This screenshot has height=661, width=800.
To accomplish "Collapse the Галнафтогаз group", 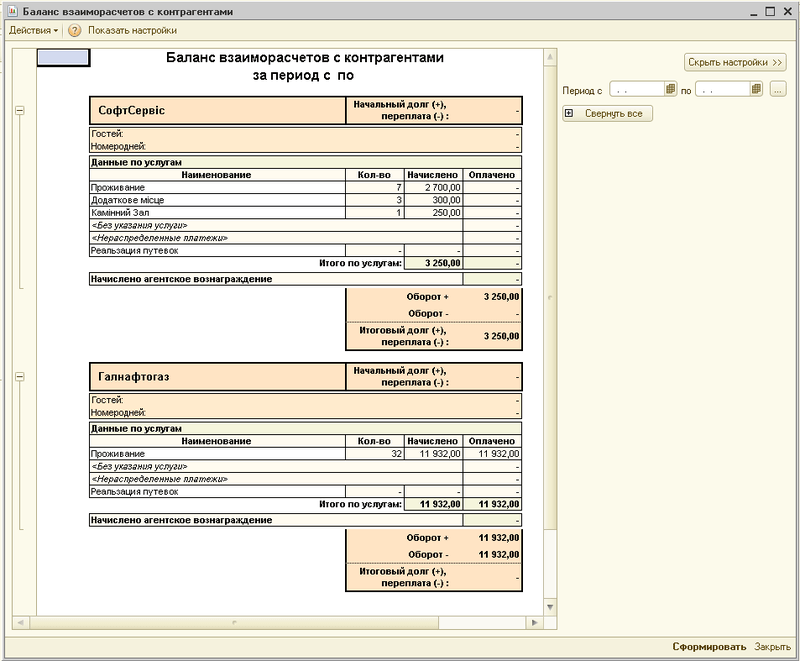I will (x=19, y=376).
